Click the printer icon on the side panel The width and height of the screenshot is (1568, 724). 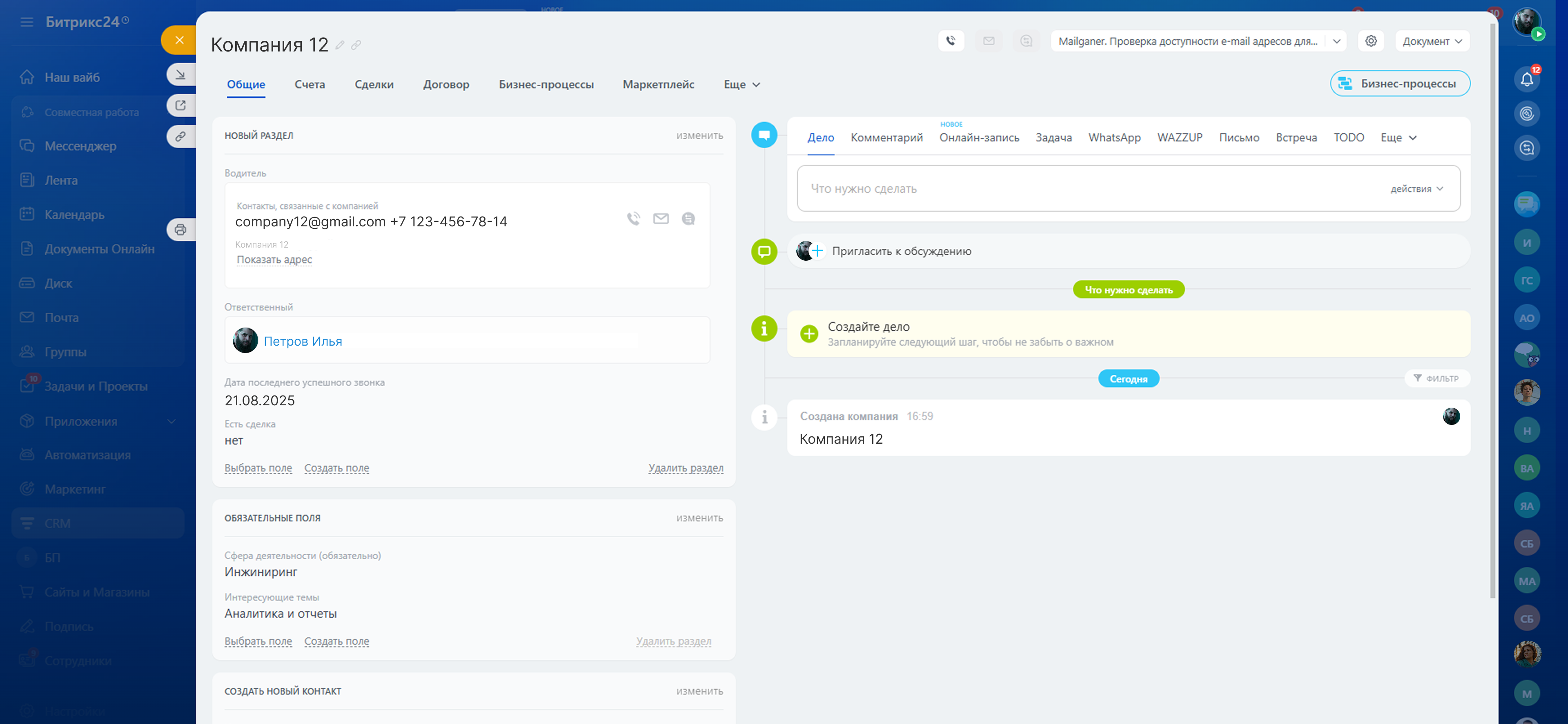pyautogui.click(x=181, y=230)
